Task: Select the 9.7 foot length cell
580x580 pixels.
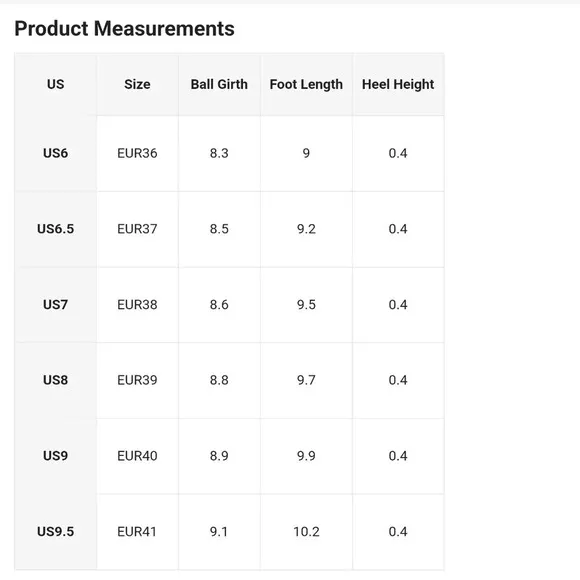Action: [x=306, y=380]
